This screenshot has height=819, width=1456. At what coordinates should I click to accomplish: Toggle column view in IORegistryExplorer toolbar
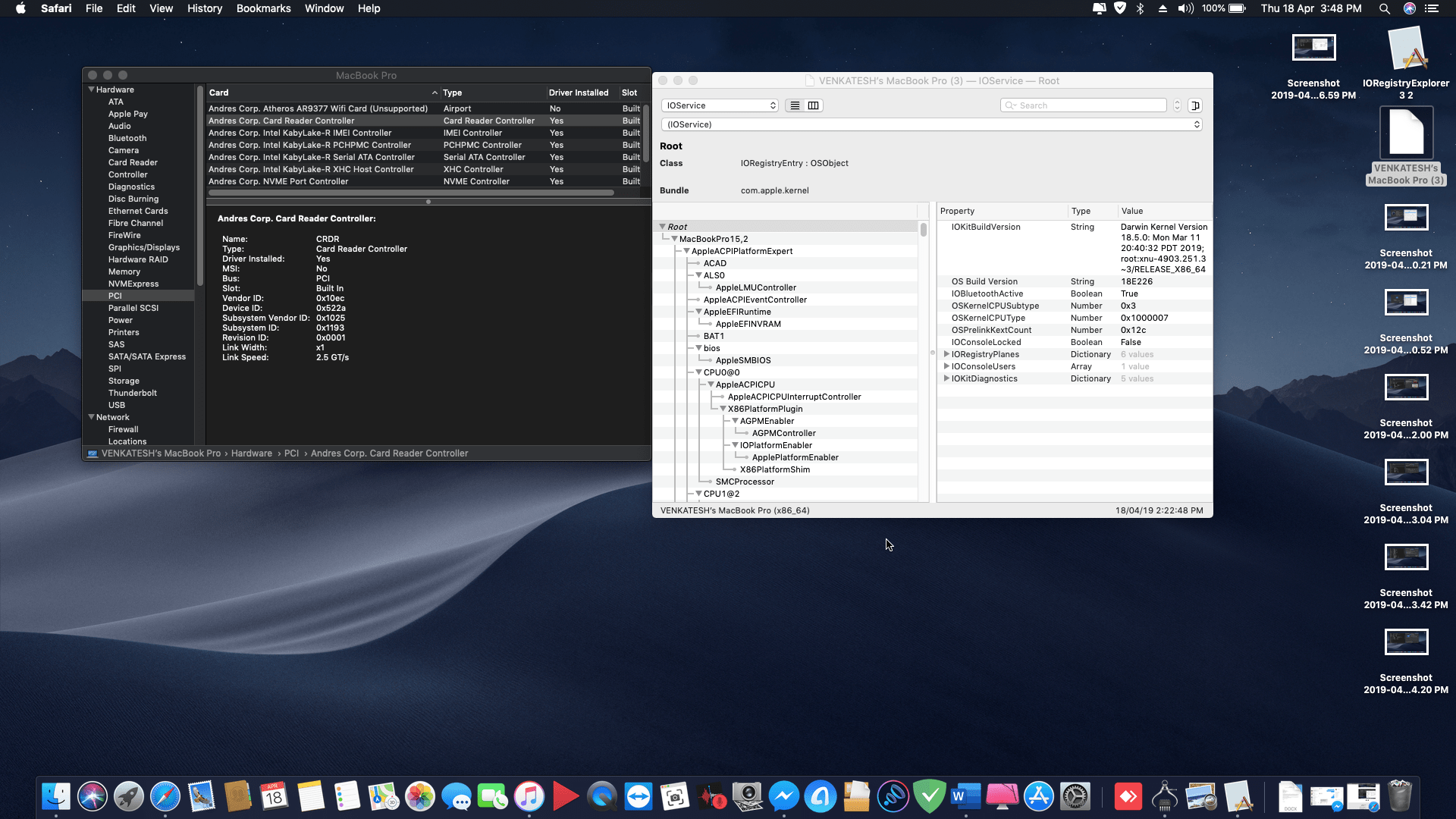(812, 105)
